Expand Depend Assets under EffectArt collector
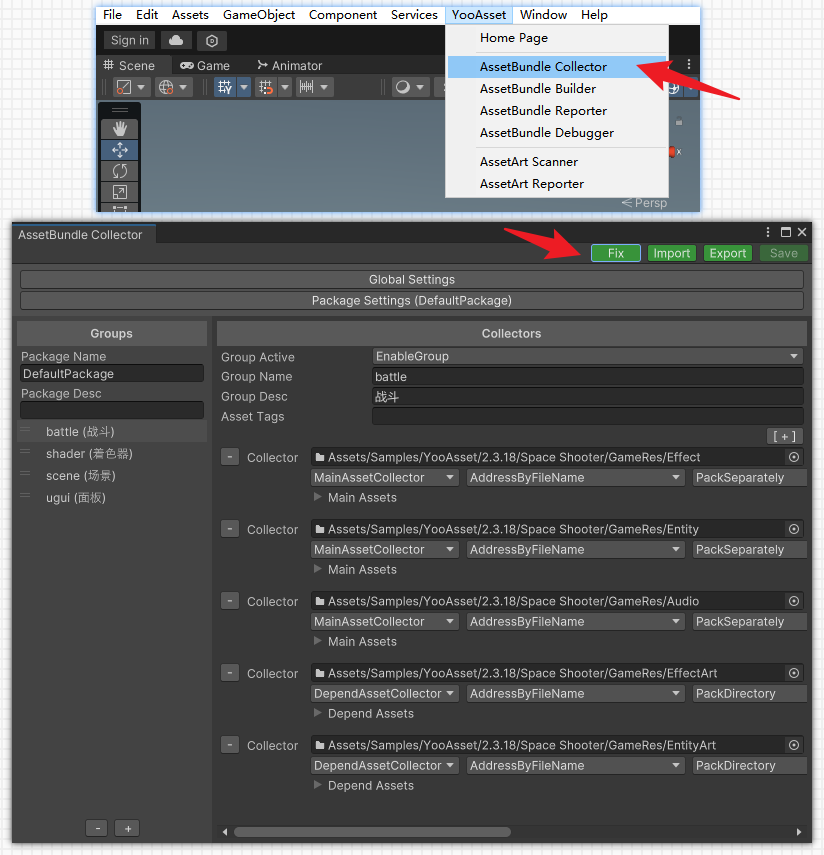 coord(318,713)
